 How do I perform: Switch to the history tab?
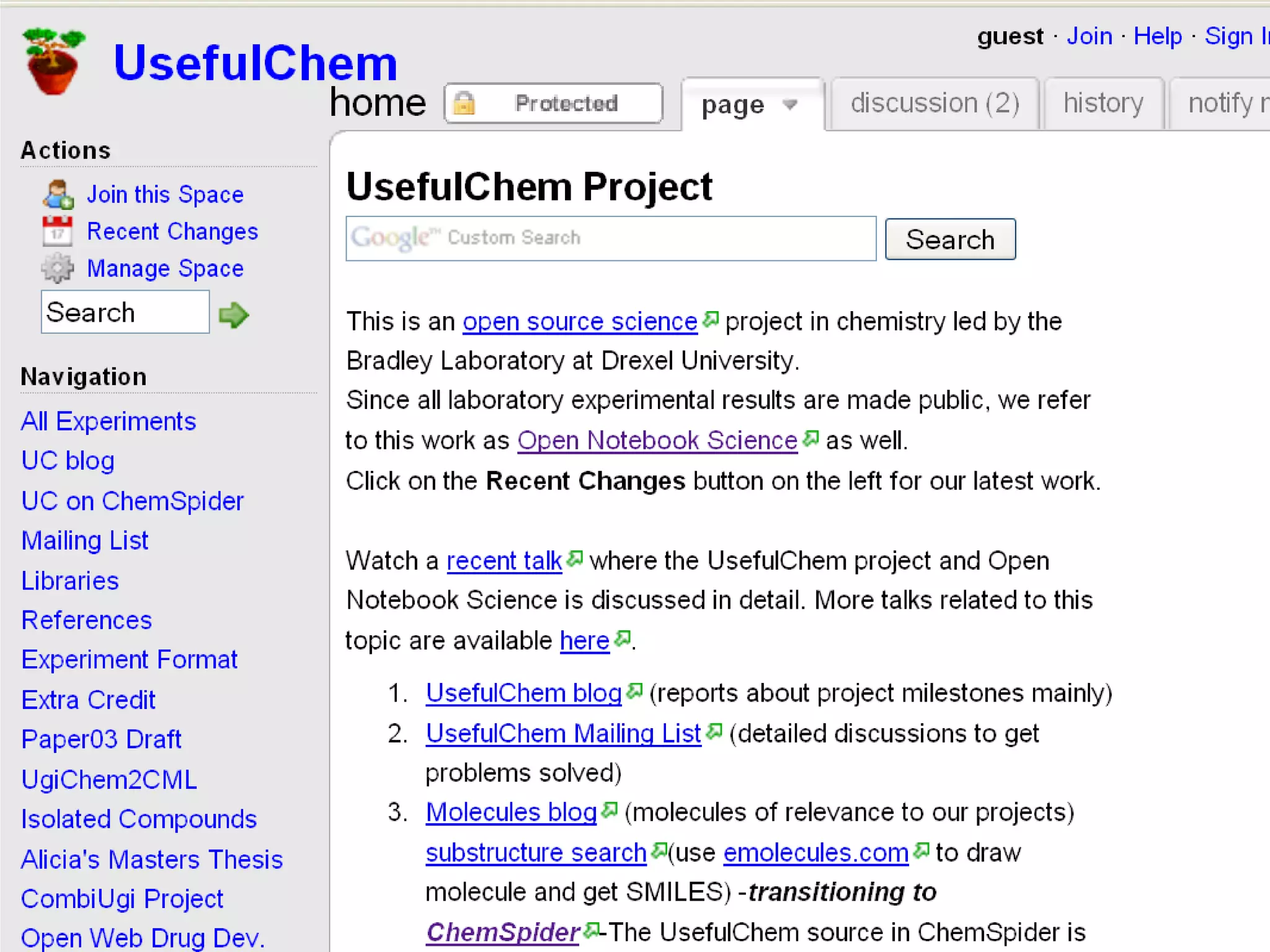(x=1103, y=104)
